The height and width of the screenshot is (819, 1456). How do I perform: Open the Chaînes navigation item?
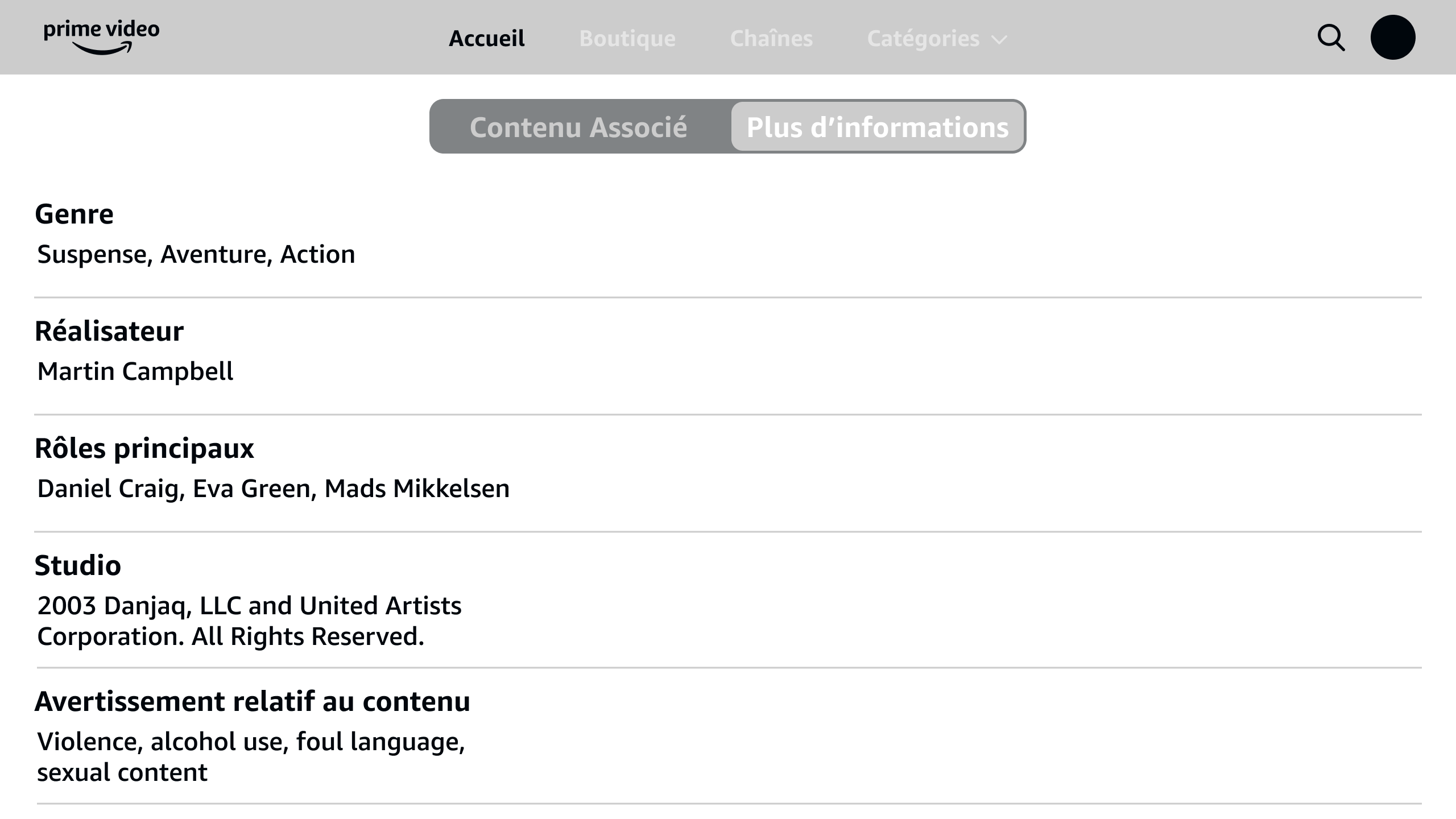pyautogui.click(x=771, y=39)
